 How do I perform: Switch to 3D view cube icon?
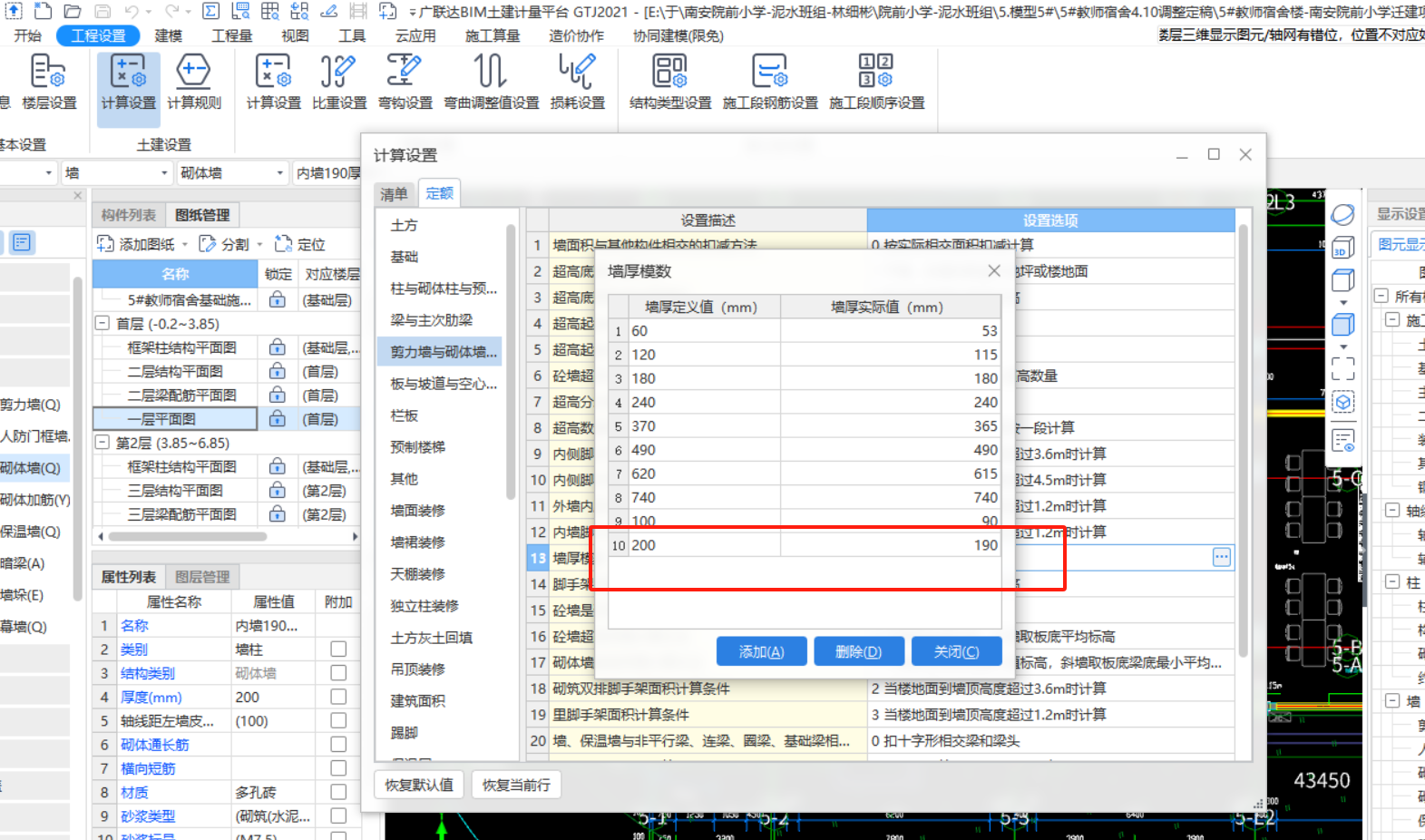click(1343, 248)
